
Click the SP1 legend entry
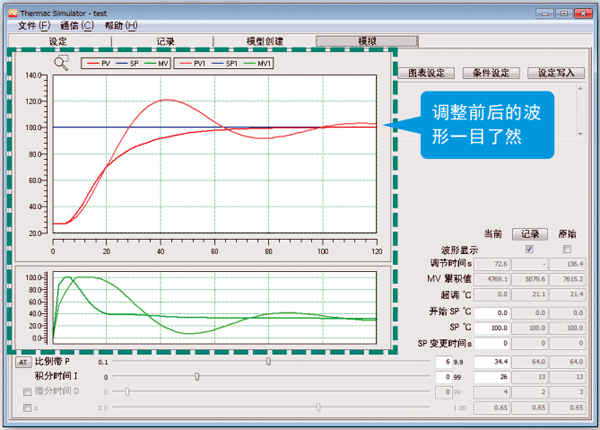tap(223, 63)
